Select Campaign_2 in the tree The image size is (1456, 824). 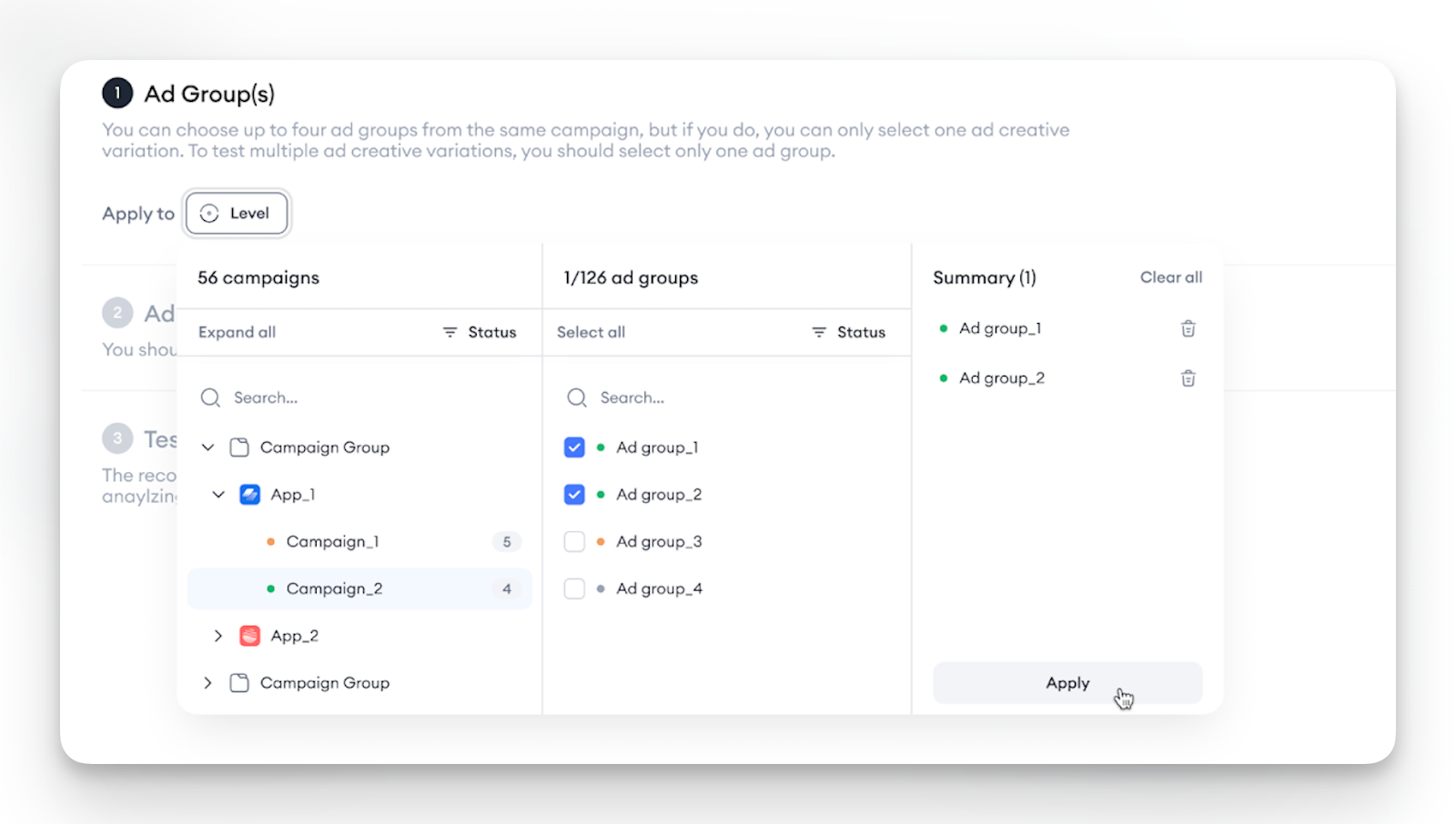tap(359, 589)
